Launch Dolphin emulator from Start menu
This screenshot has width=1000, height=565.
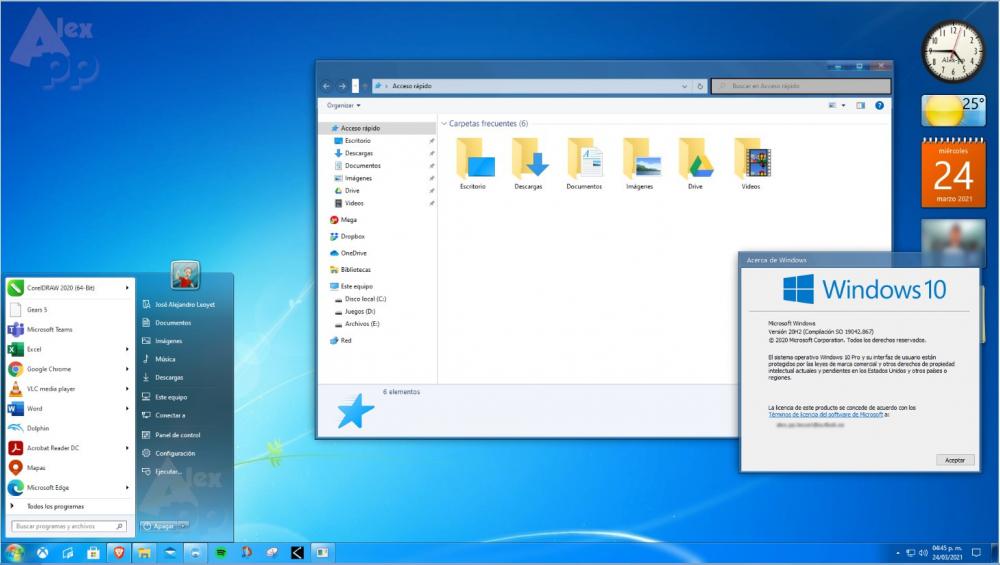point(70,429)
